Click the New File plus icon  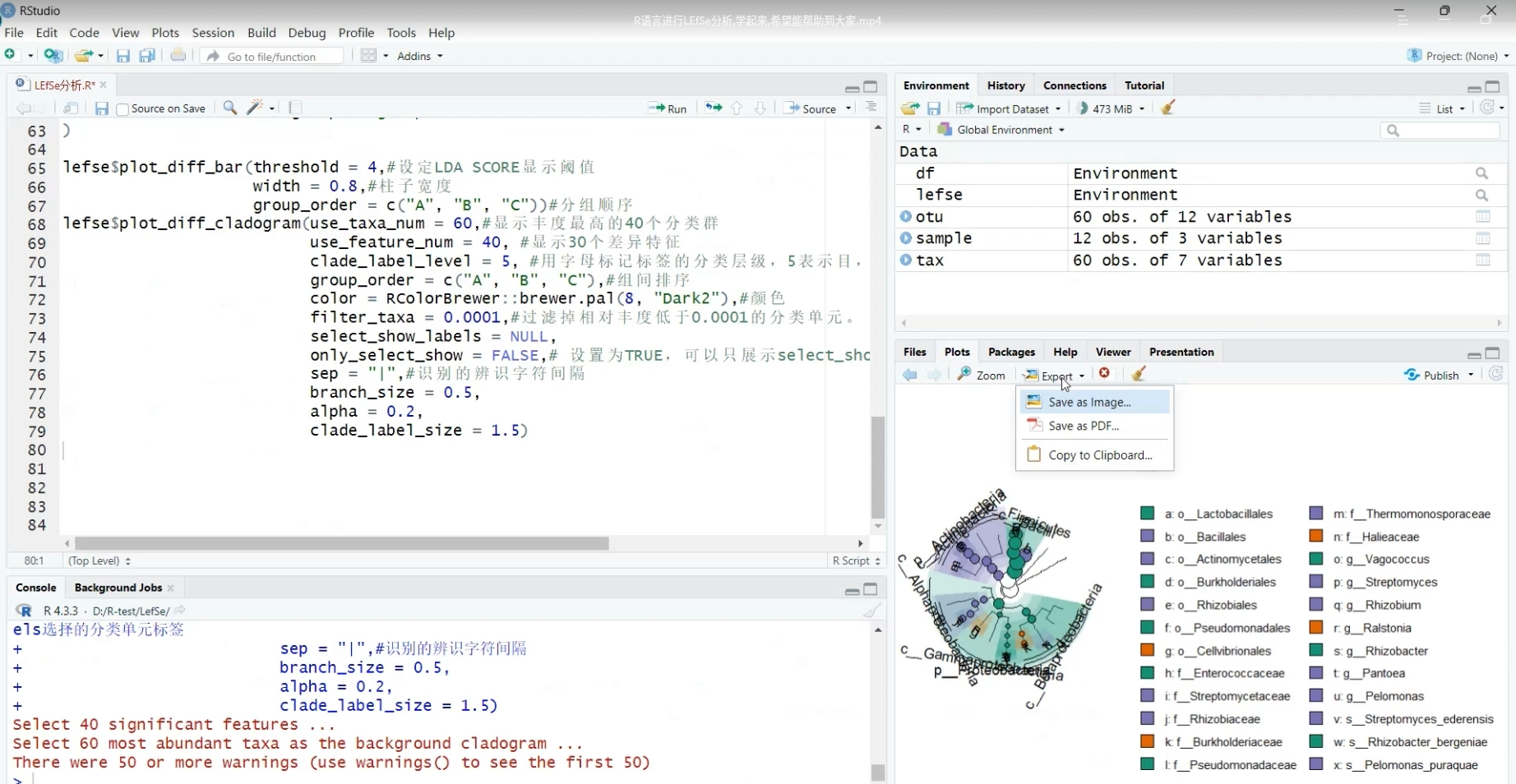click(12, 55)
